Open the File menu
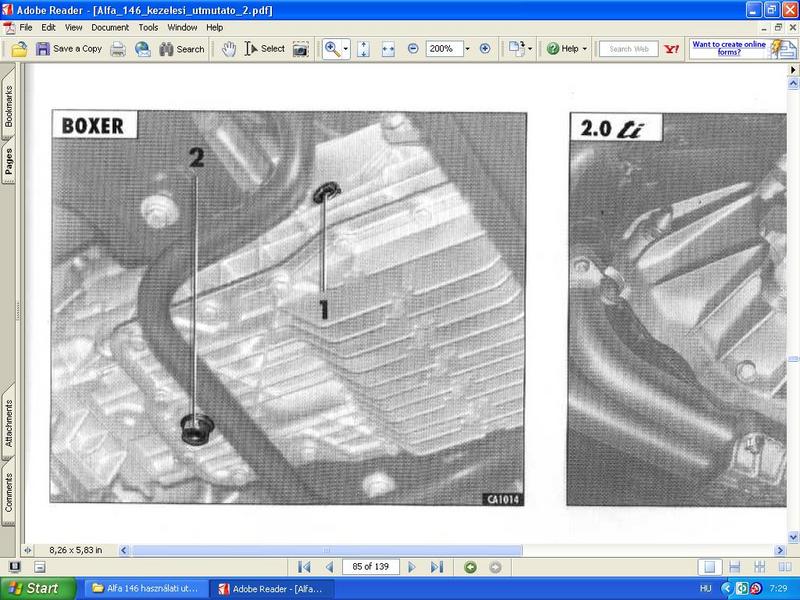 pyautogui.click(x=26, y=28)
